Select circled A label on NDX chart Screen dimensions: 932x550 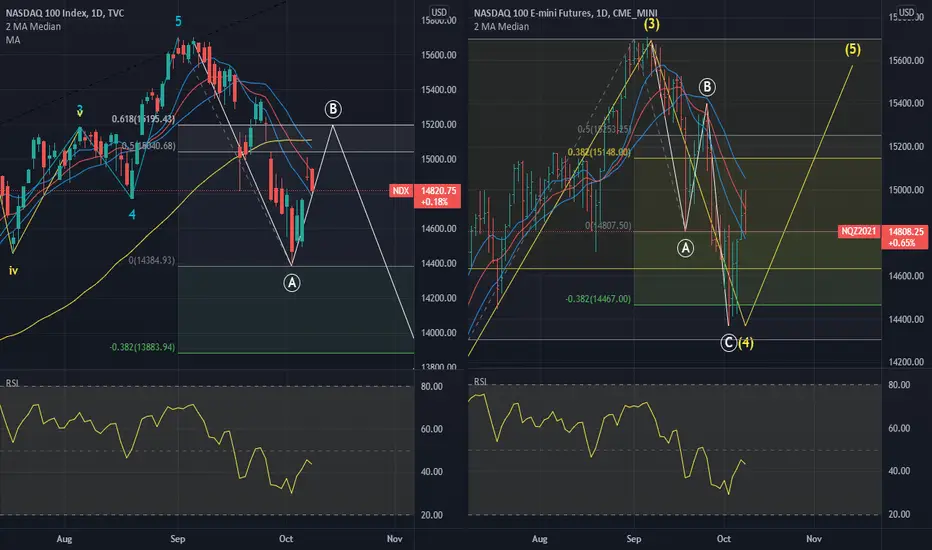coord(291,283)
